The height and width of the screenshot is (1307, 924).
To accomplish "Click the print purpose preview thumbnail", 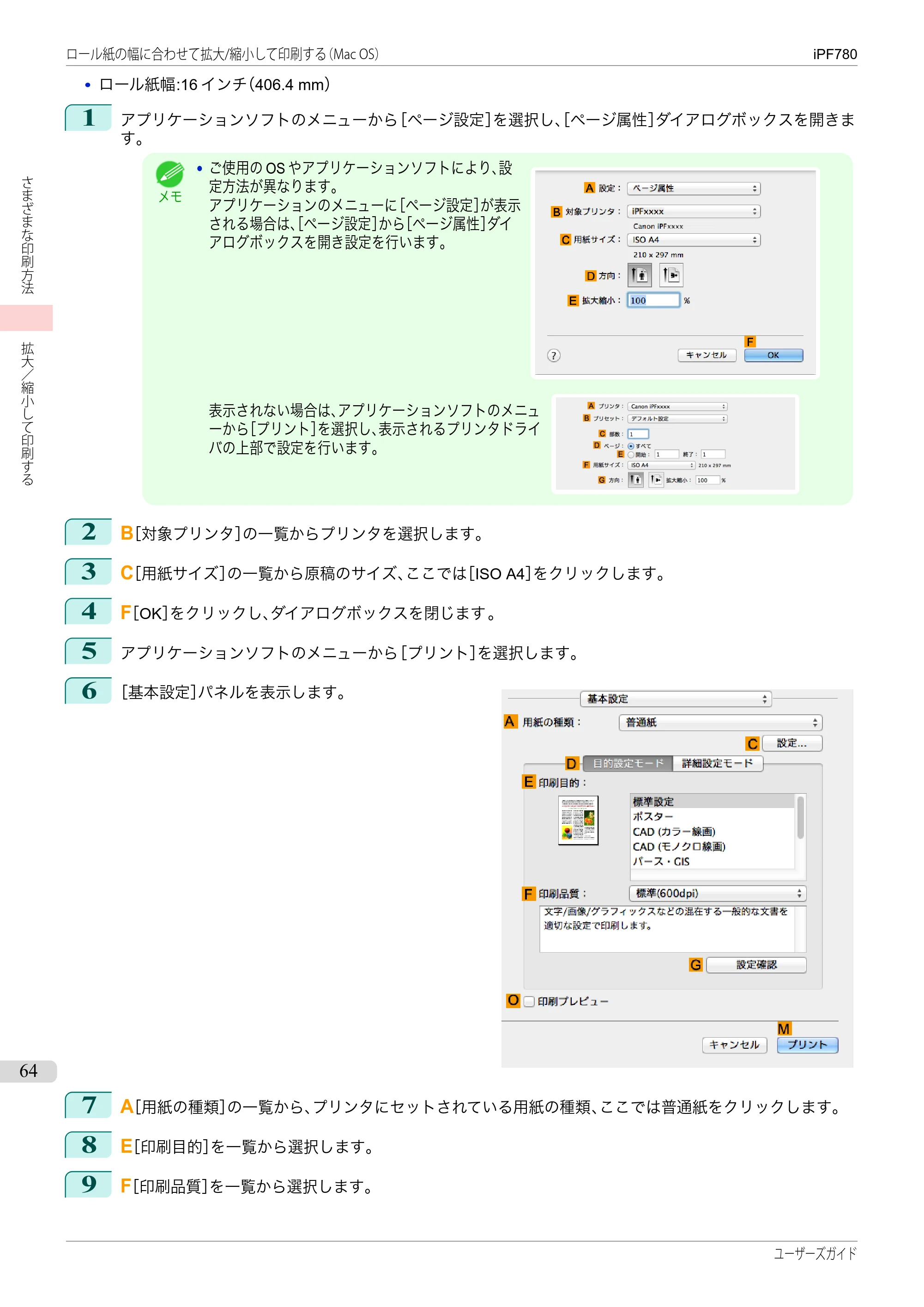I will pos(578,821).
